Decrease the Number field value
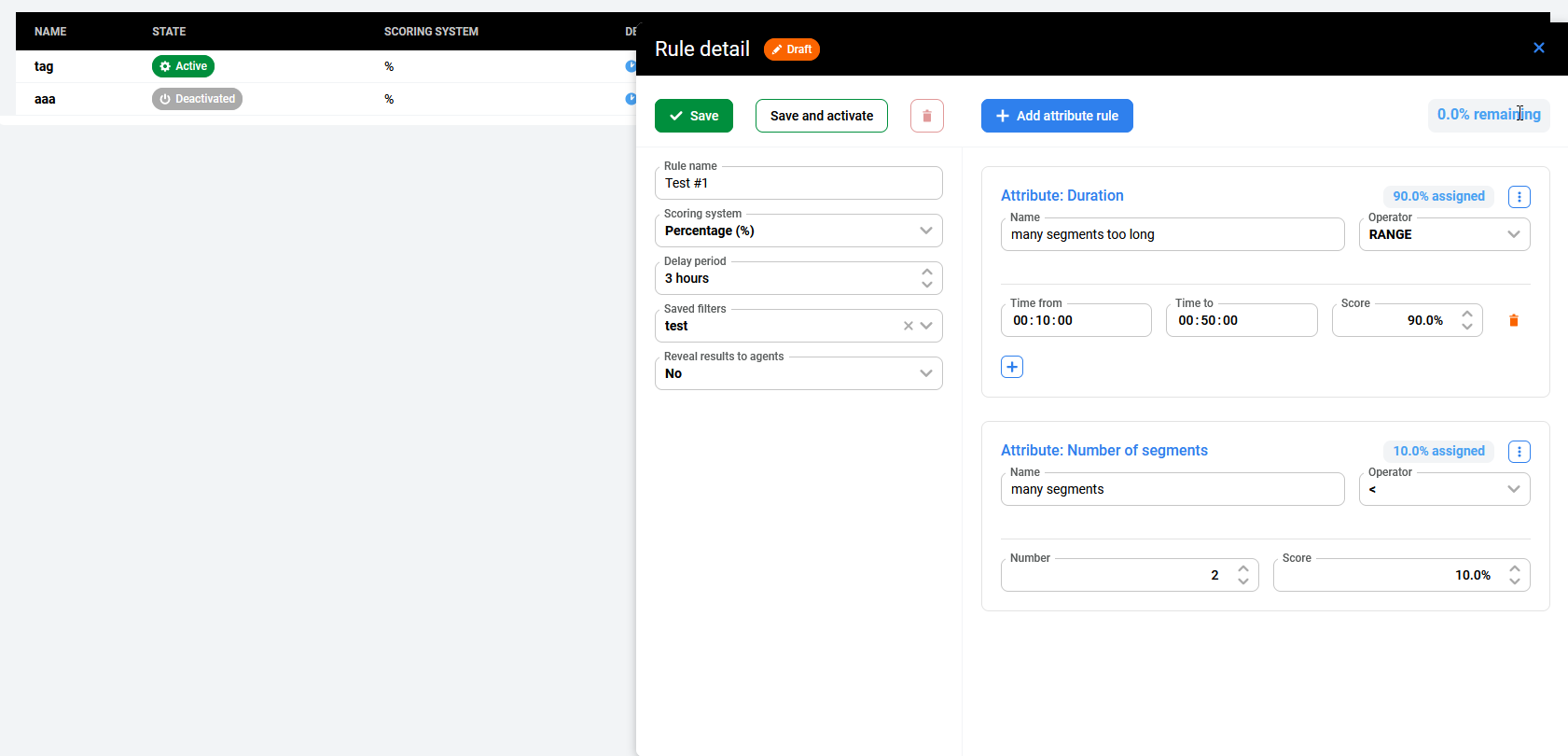Viewport: 1568px width, 756px height. (x=1243, y=581)
